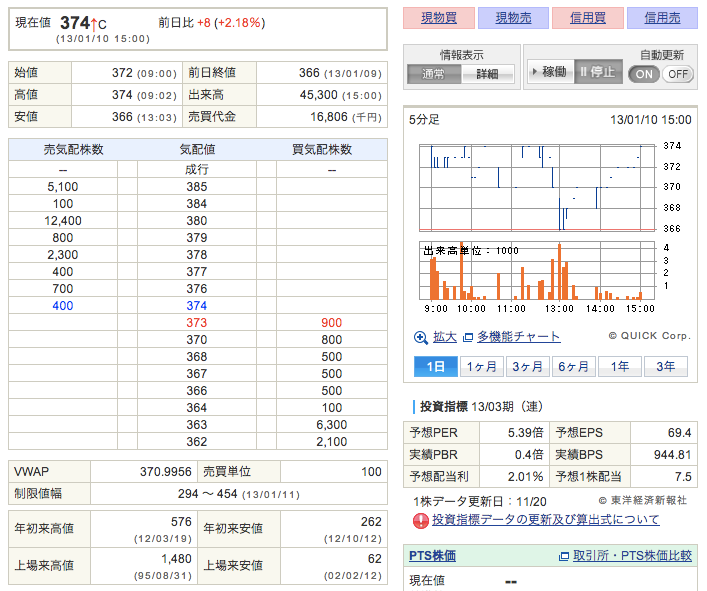
Task: Open the 信用買 margin buy order
Action: coord(588,18)
